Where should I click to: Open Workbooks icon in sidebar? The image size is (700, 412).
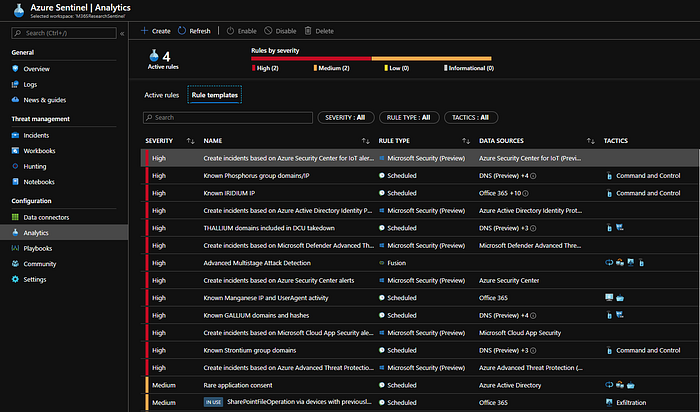pos(15,151)
